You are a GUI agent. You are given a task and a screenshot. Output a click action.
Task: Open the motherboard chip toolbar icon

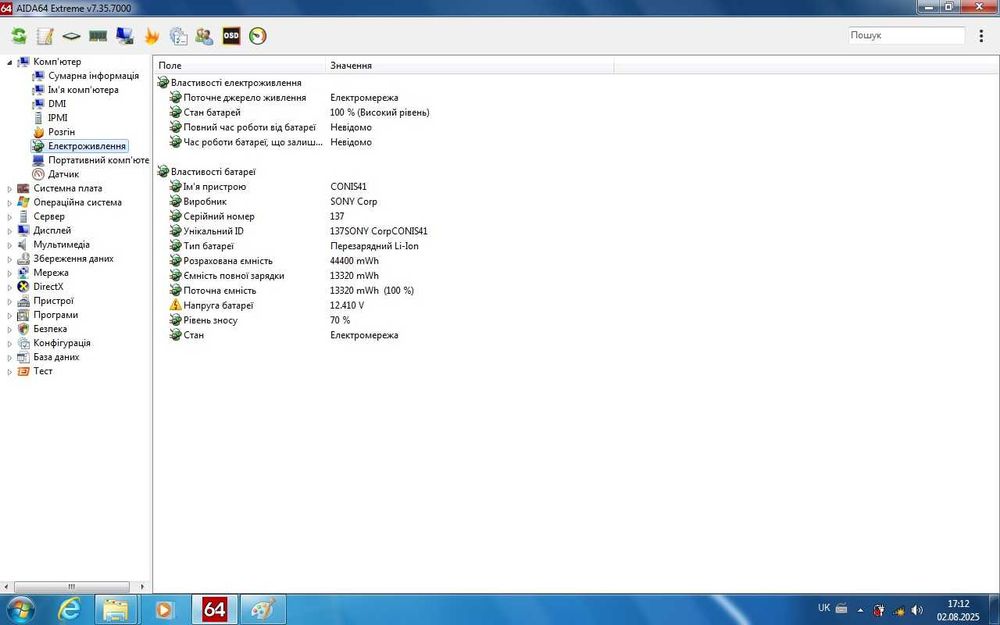point(71,36)
